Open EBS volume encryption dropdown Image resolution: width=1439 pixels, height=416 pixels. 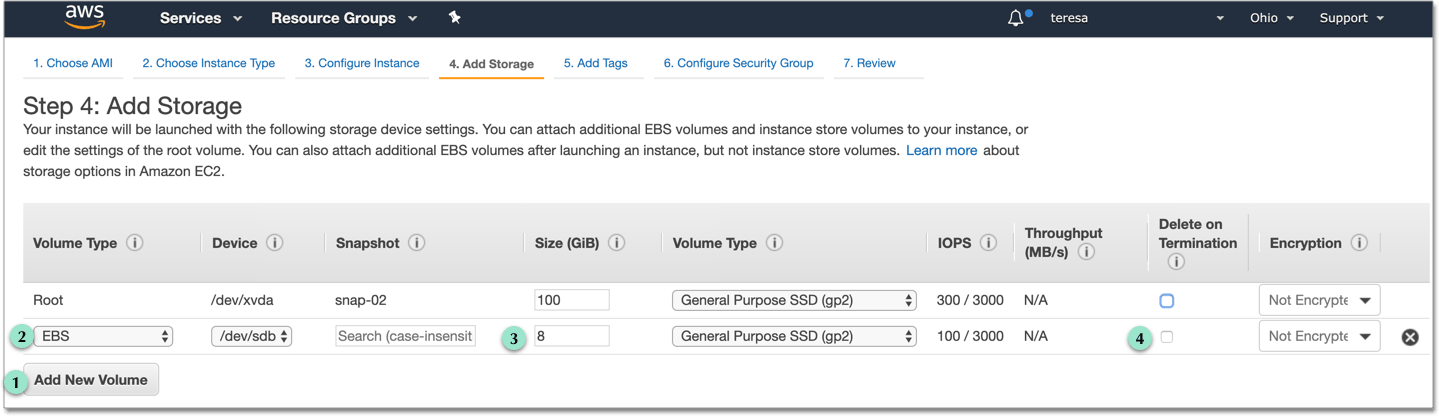(1319, 336)
